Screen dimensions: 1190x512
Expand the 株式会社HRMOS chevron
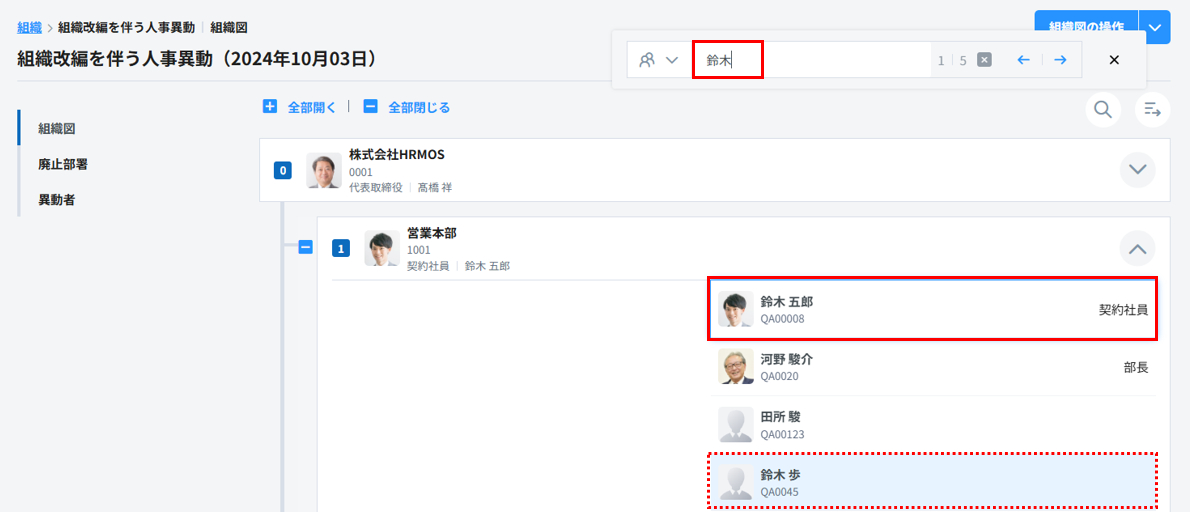point(1137,170)
